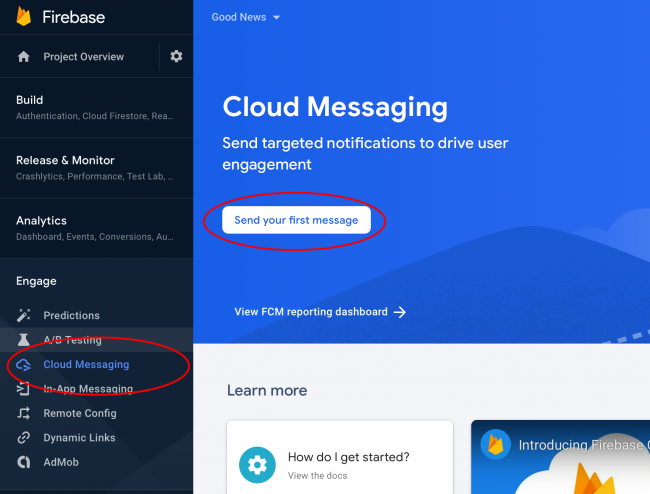This screenshot has height=494, width=650.
Task: Click the Cloud Messaging page heading
Action: 335,107
